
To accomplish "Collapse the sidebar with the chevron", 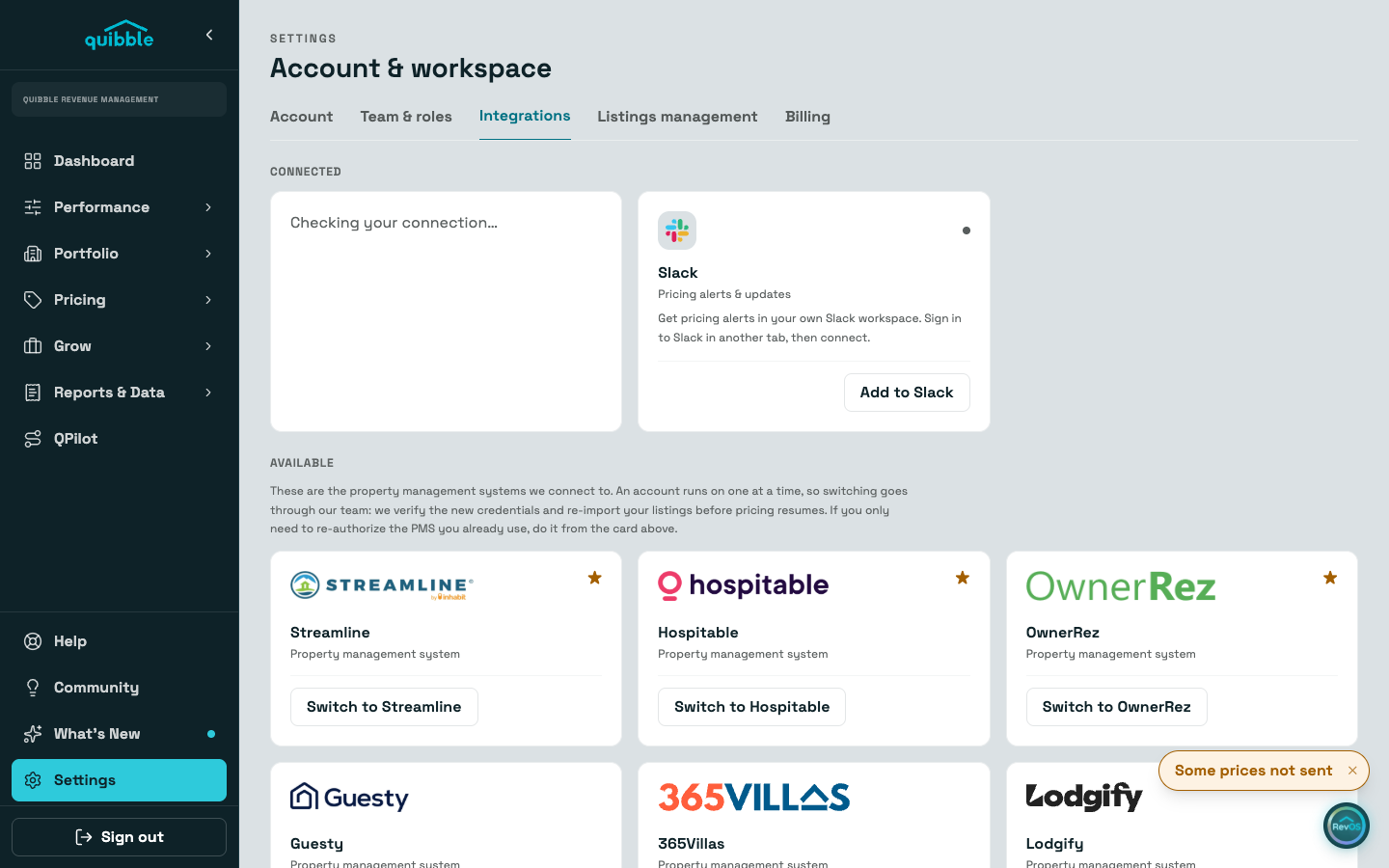I will (209, 35).
